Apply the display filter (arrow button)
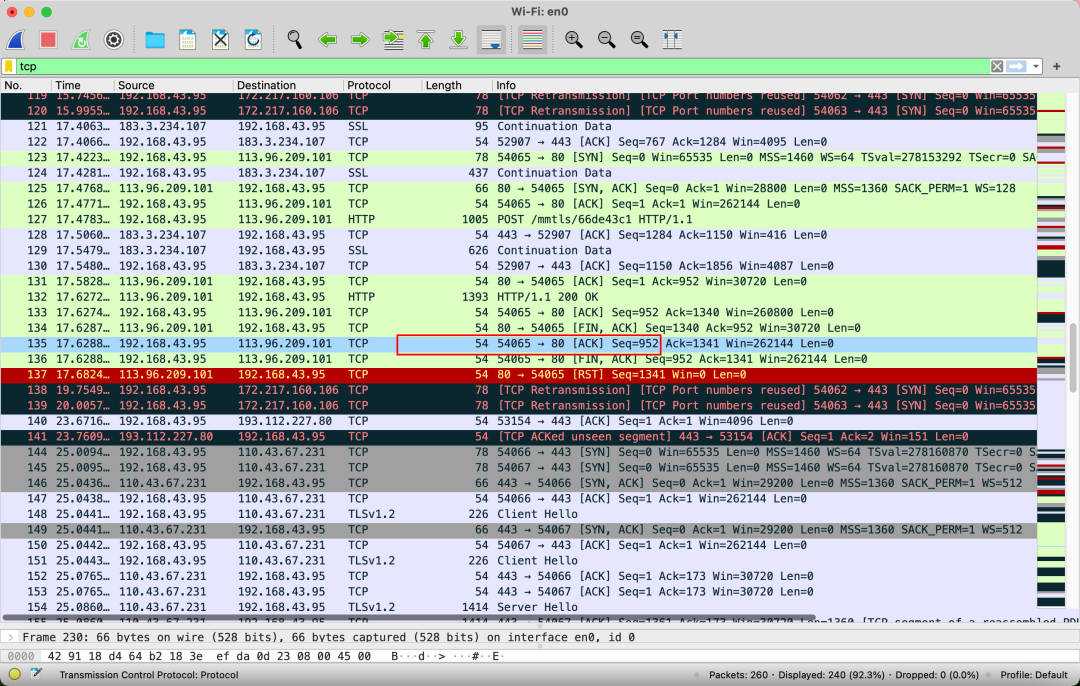This screenshot has width=1080, height=686. (x=1016, y=66)
